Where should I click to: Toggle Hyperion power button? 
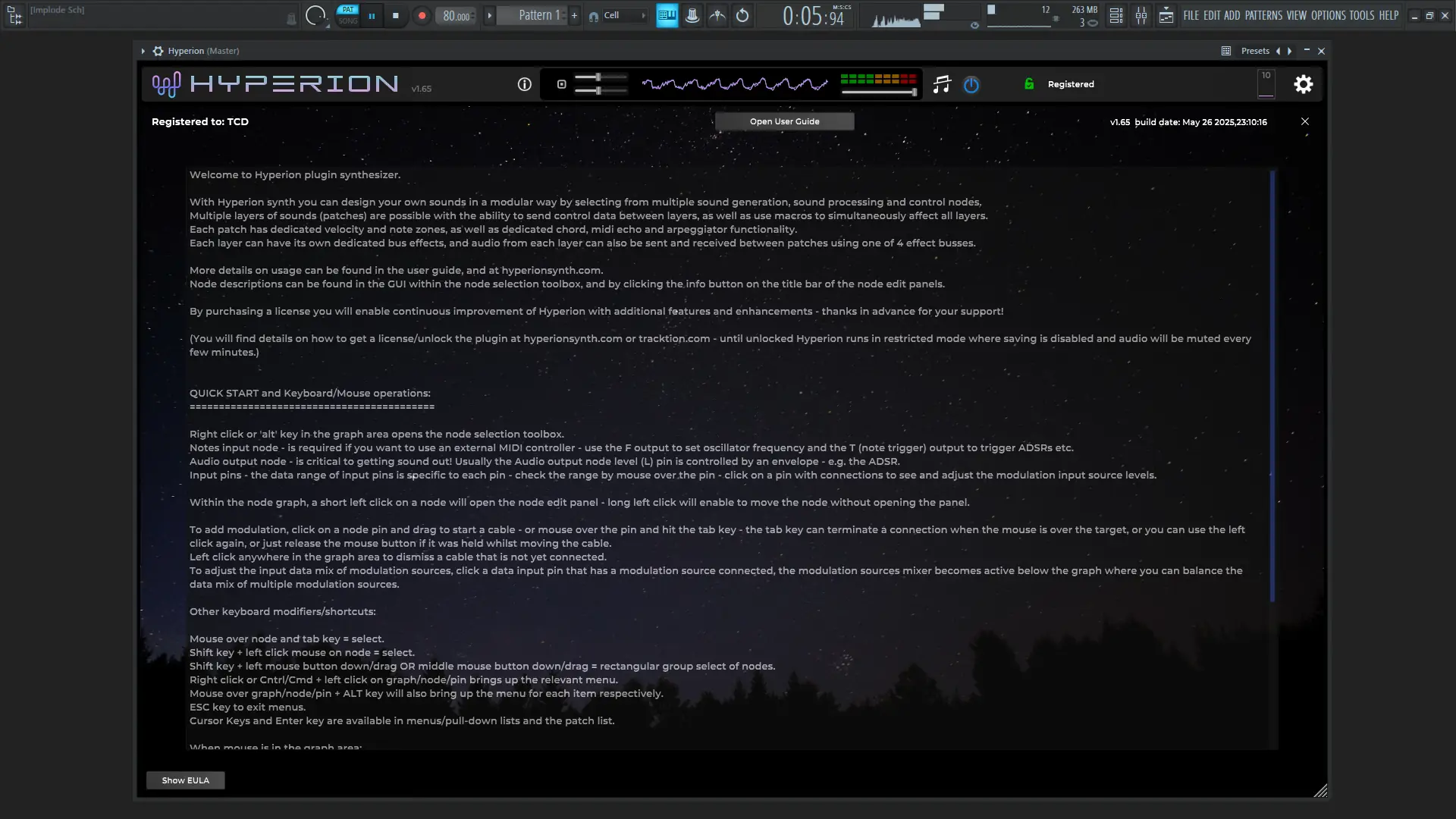pos(971,84)
